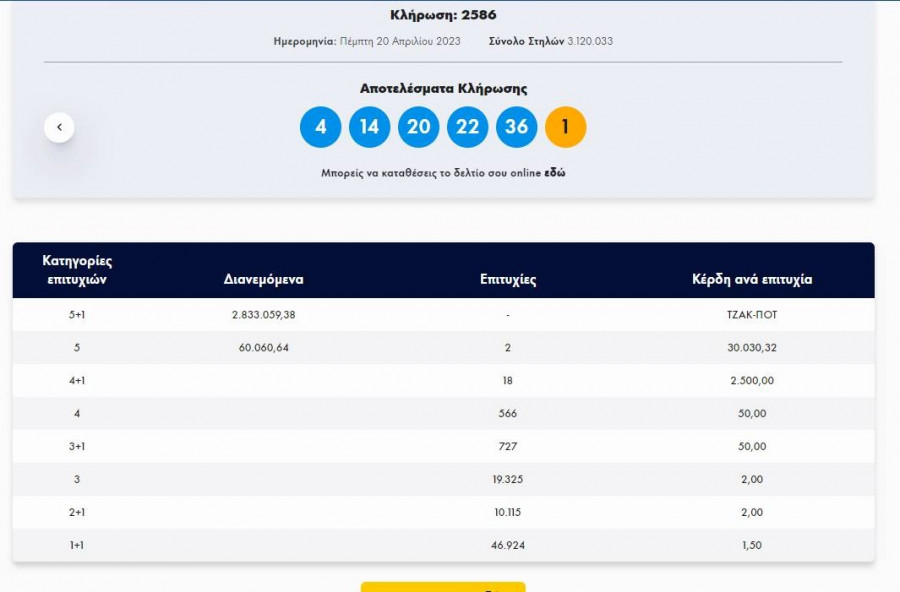900x592 pixels.
Task: Open the 'εδώ' online deposit link
Action: (555, 173)
